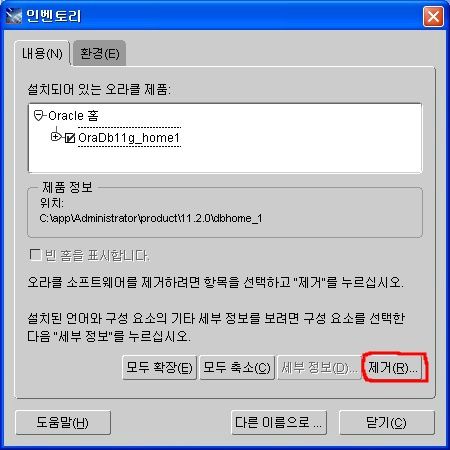Viewport: 450px width, 450px height.
Task: Open 세부 정보(D)... details button
Action: pos(319,368)
